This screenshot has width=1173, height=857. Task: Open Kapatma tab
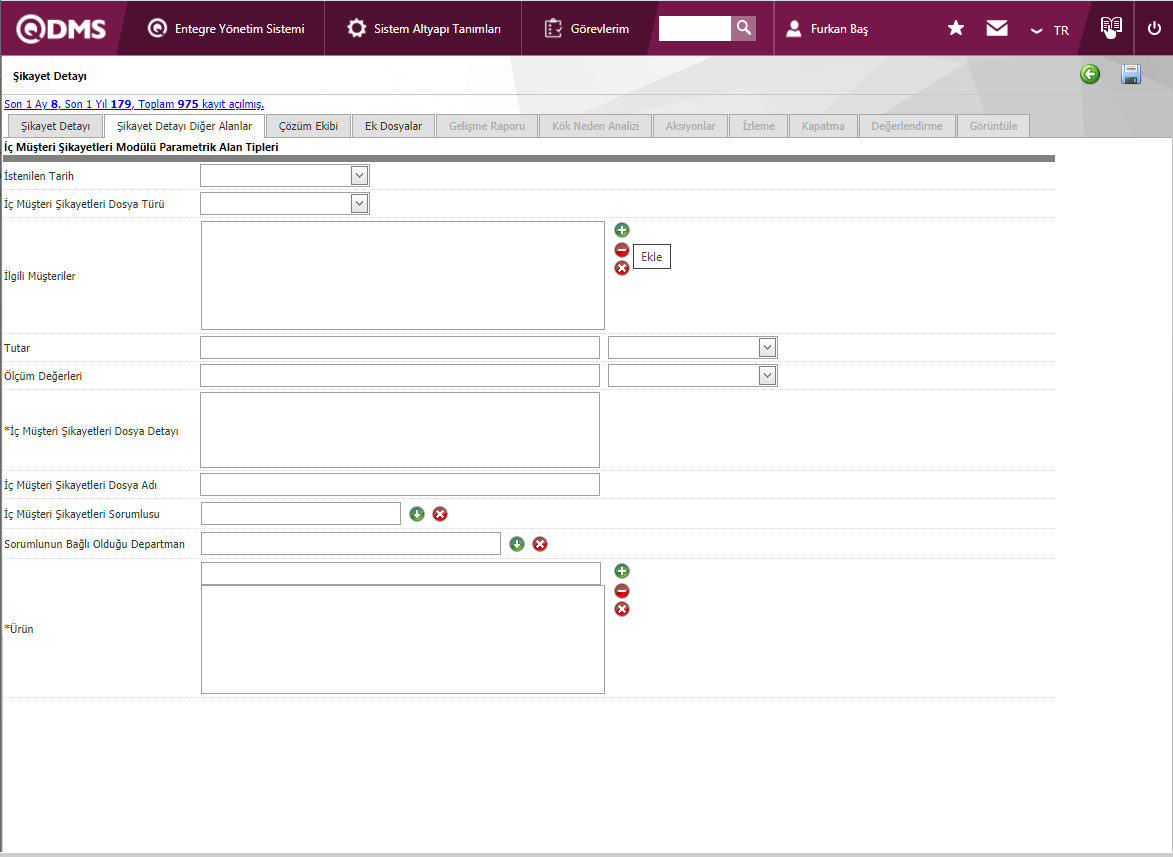[x=823, y=126]
